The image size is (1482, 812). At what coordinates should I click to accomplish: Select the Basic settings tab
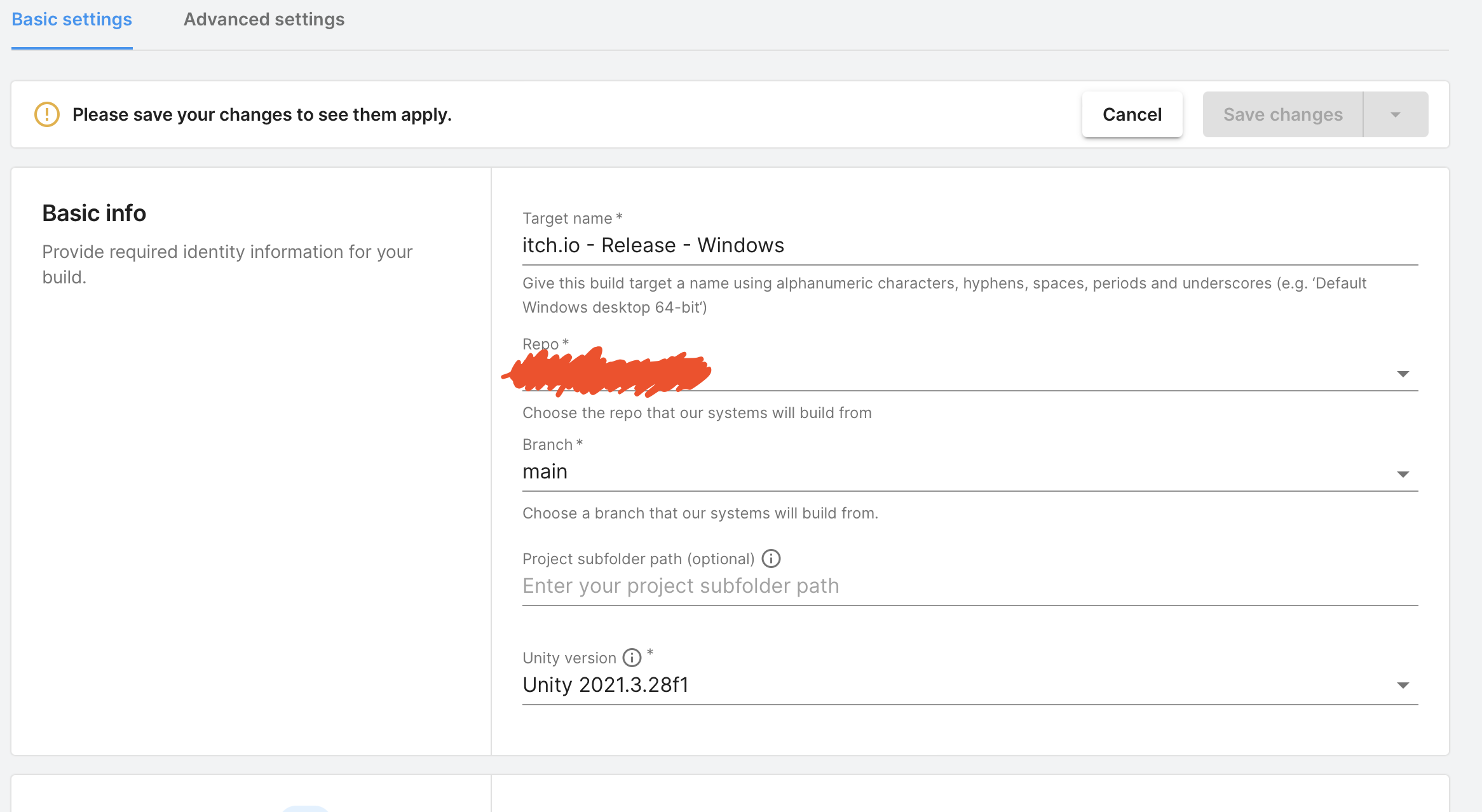(72, 20)
